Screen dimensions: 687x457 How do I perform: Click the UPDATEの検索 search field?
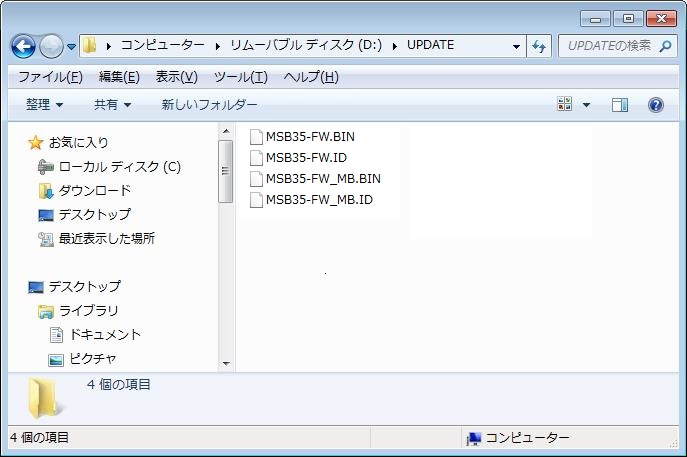tap(610, 45)
